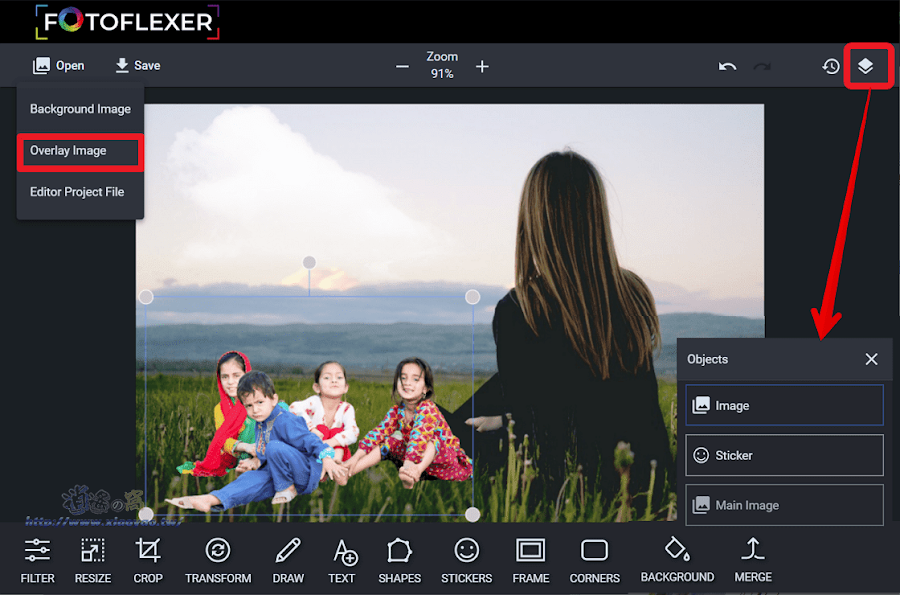
Task: Choose Overlay Image from Open menu
Action: tap(66, 151)
